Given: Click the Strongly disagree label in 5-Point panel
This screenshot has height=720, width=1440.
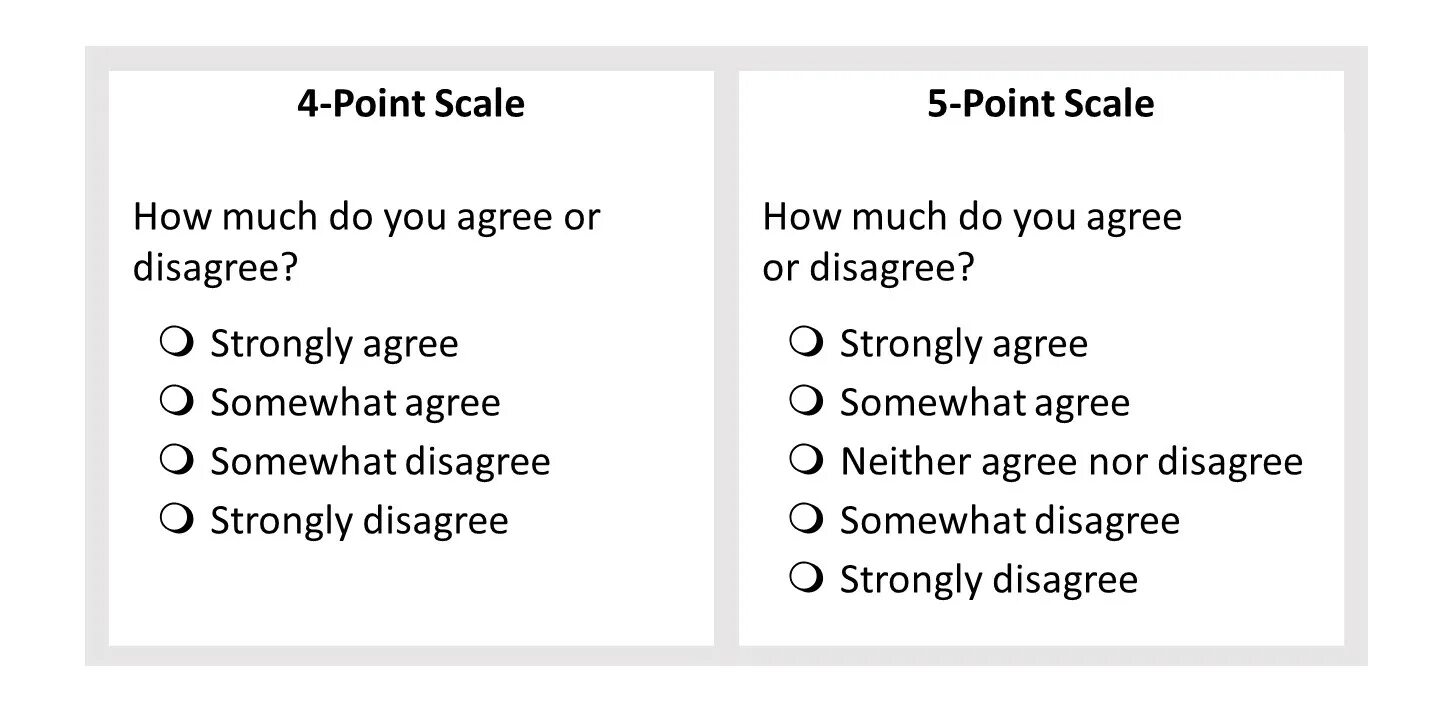Looking at the screenshot, I should click(989, 581).
